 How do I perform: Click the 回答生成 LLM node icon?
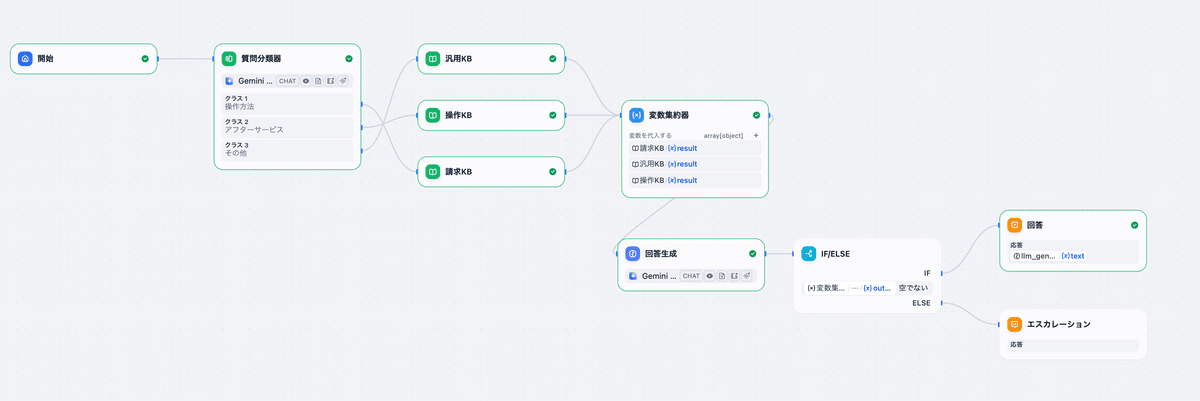point(633,254)
